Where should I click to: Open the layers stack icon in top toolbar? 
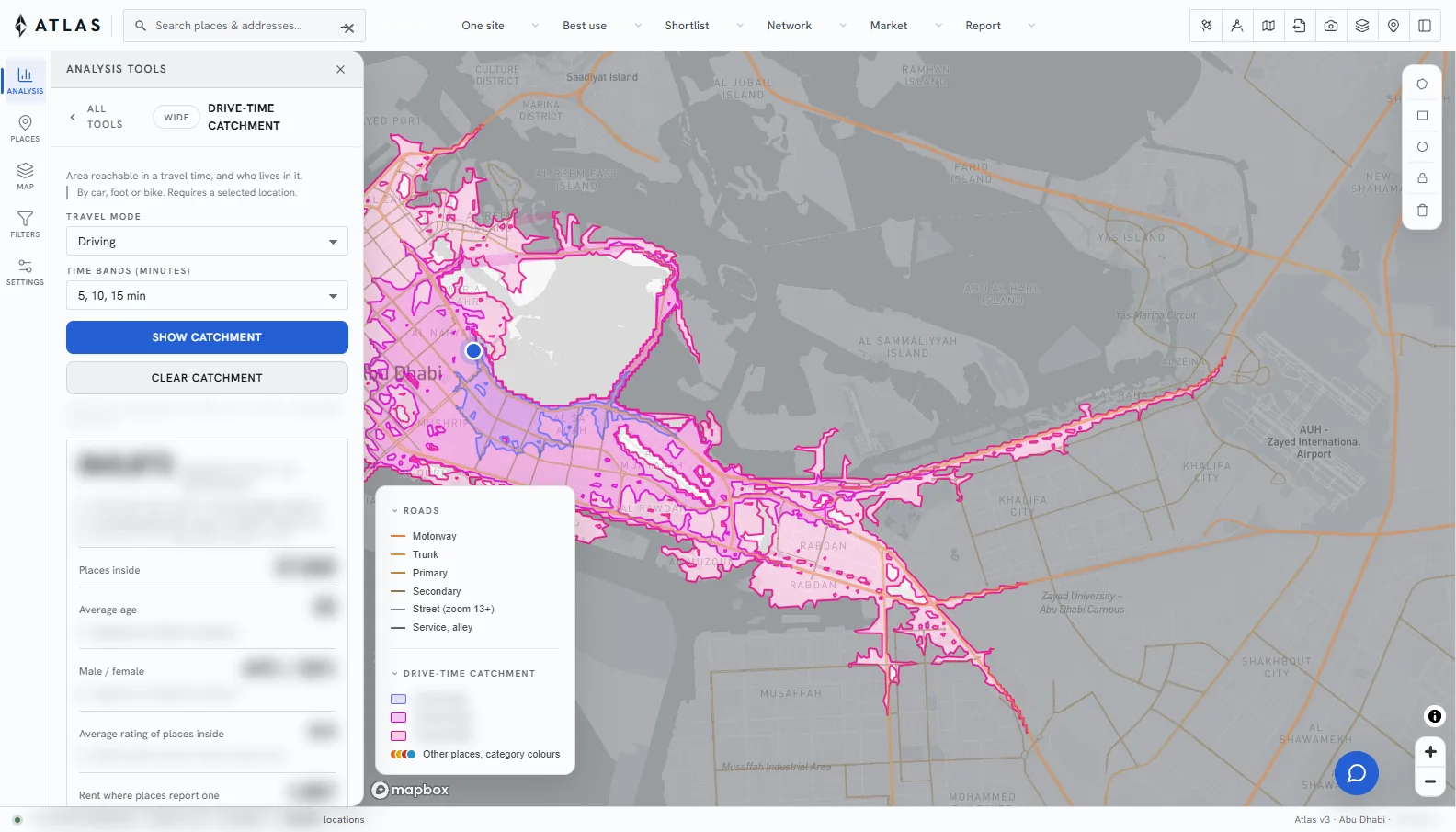(x=1362, y=26)
